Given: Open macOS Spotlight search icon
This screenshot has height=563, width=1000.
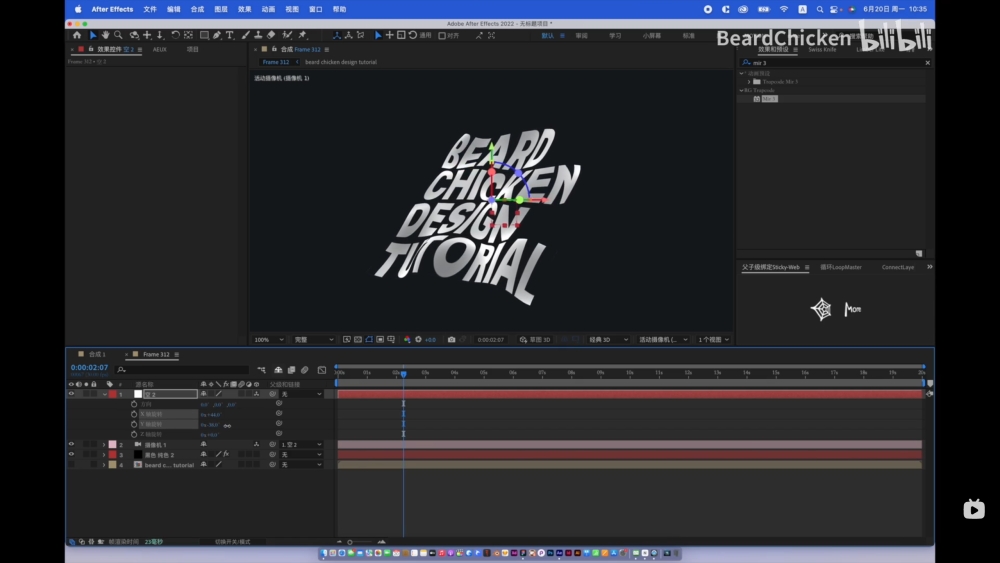Looking at the screenshot, I should pos(820,10).
